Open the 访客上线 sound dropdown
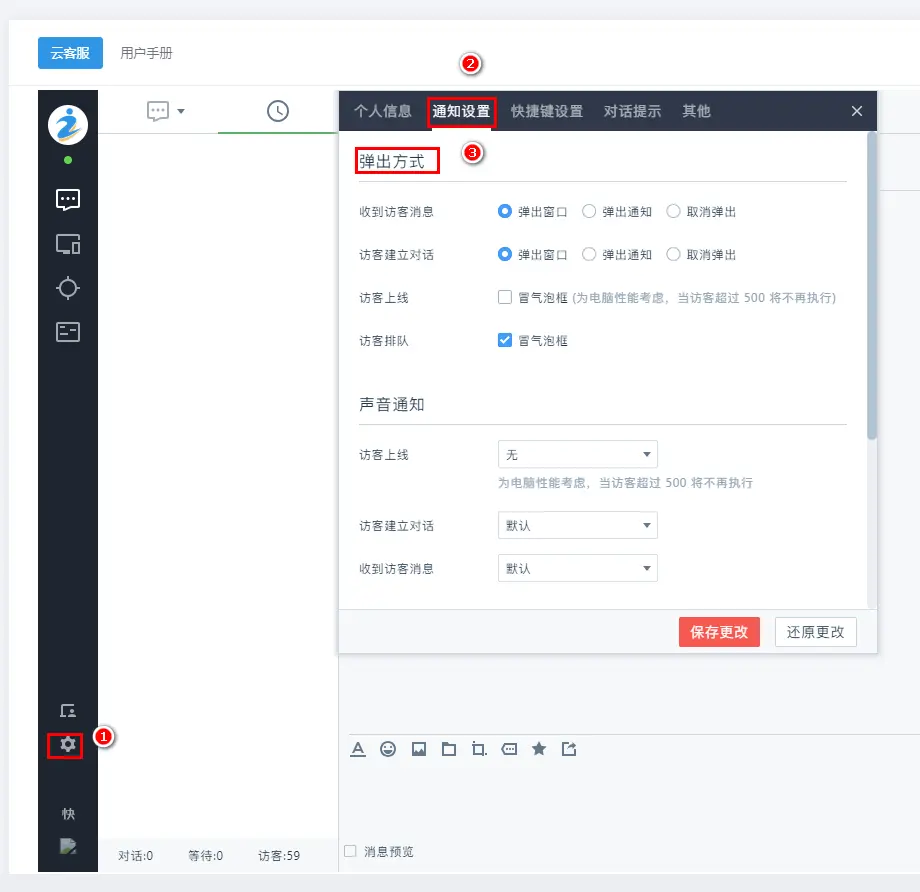 point(577,455)
